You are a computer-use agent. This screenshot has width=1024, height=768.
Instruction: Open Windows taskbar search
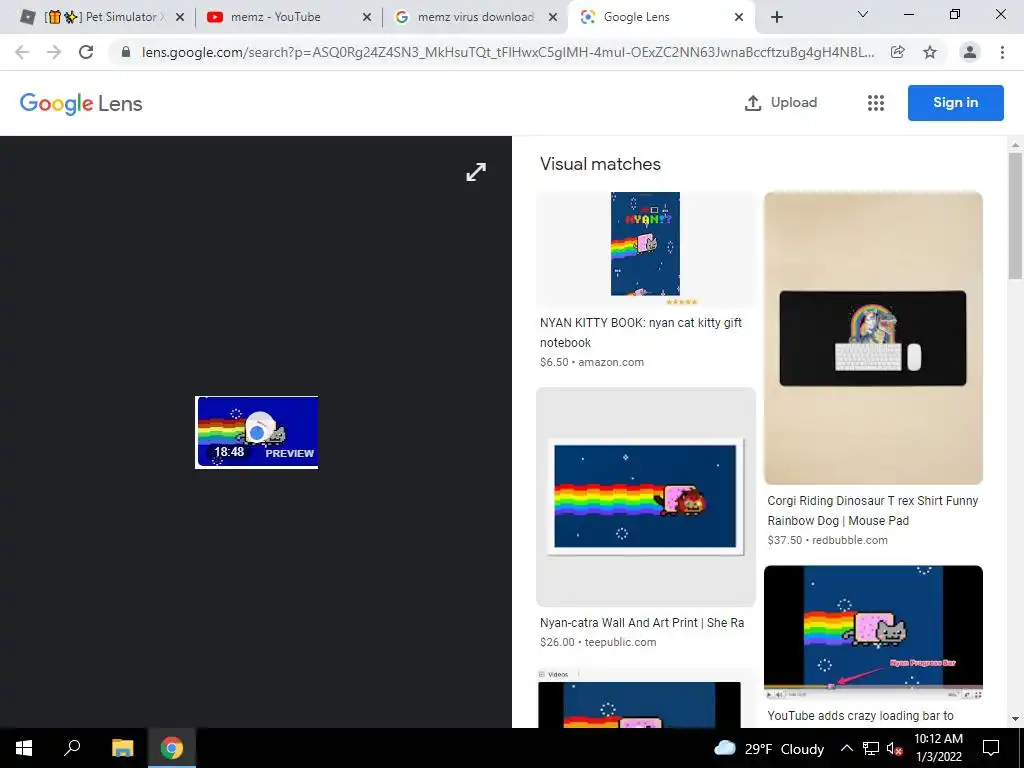coord(72,748)
